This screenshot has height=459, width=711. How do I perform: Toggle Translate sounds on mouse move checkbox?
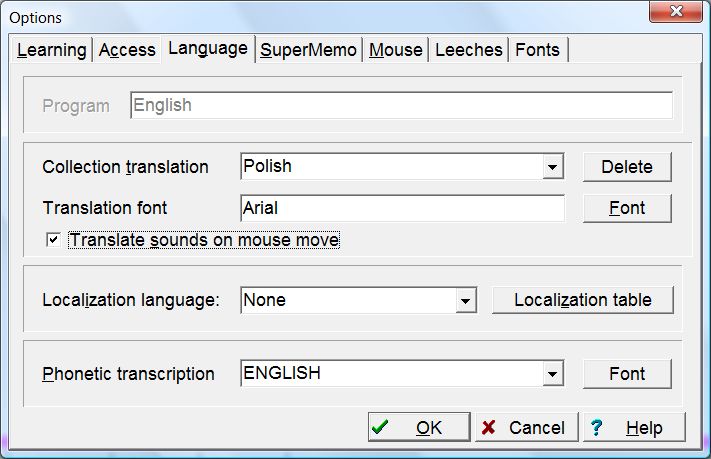pyautogui.click(x=54, y=240)
